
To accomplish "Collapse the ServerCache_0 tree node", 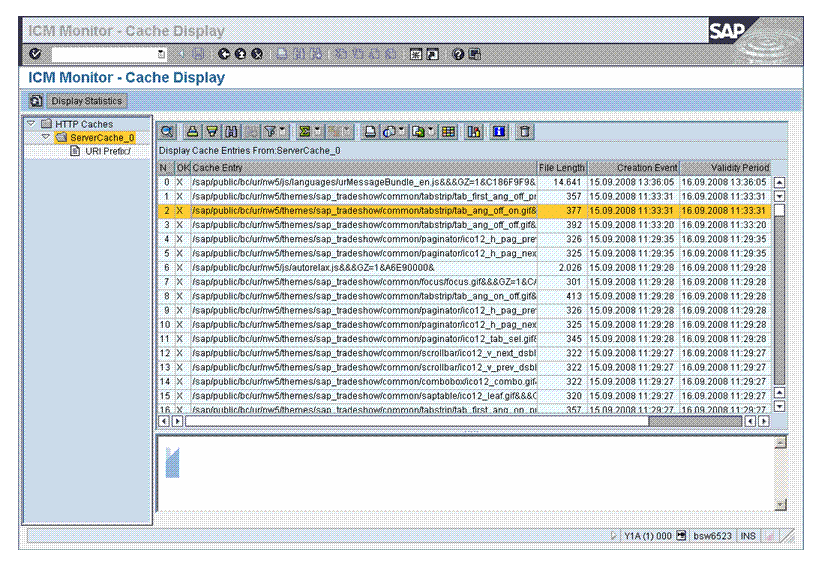I will (x=46, y=137).
